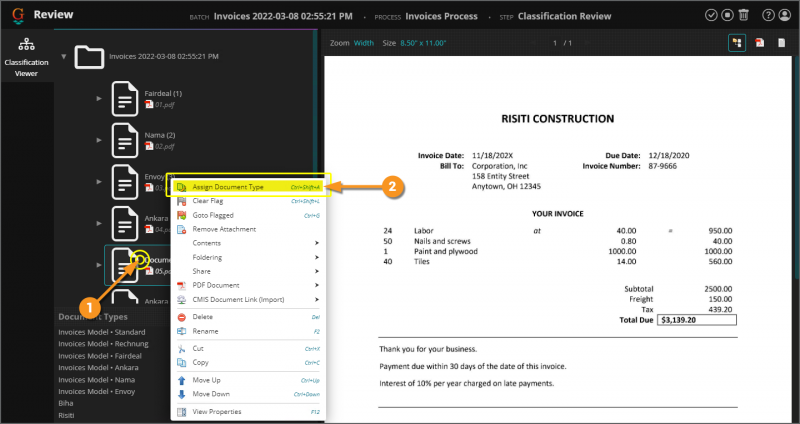Choose Assign Document Type in context menu
800x424 pixels.
pyautogui.click(x=249, y=187)
